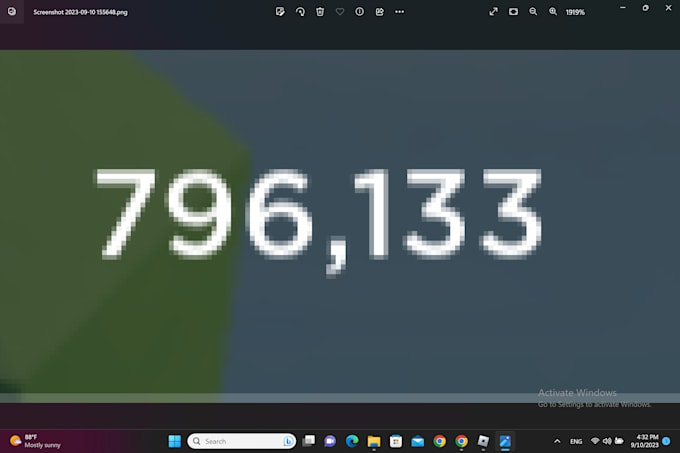Click the volume speaker tray icon

[607, 441]
